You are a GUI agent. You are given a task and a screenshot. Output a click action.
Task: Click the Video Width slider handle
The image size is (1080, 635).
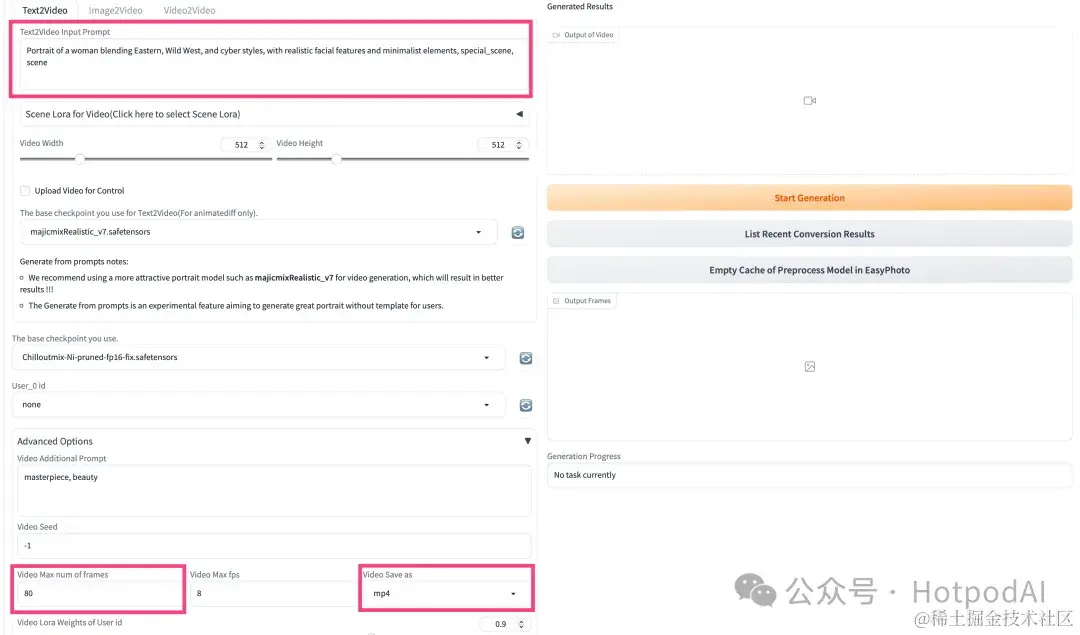click(80, 159)
